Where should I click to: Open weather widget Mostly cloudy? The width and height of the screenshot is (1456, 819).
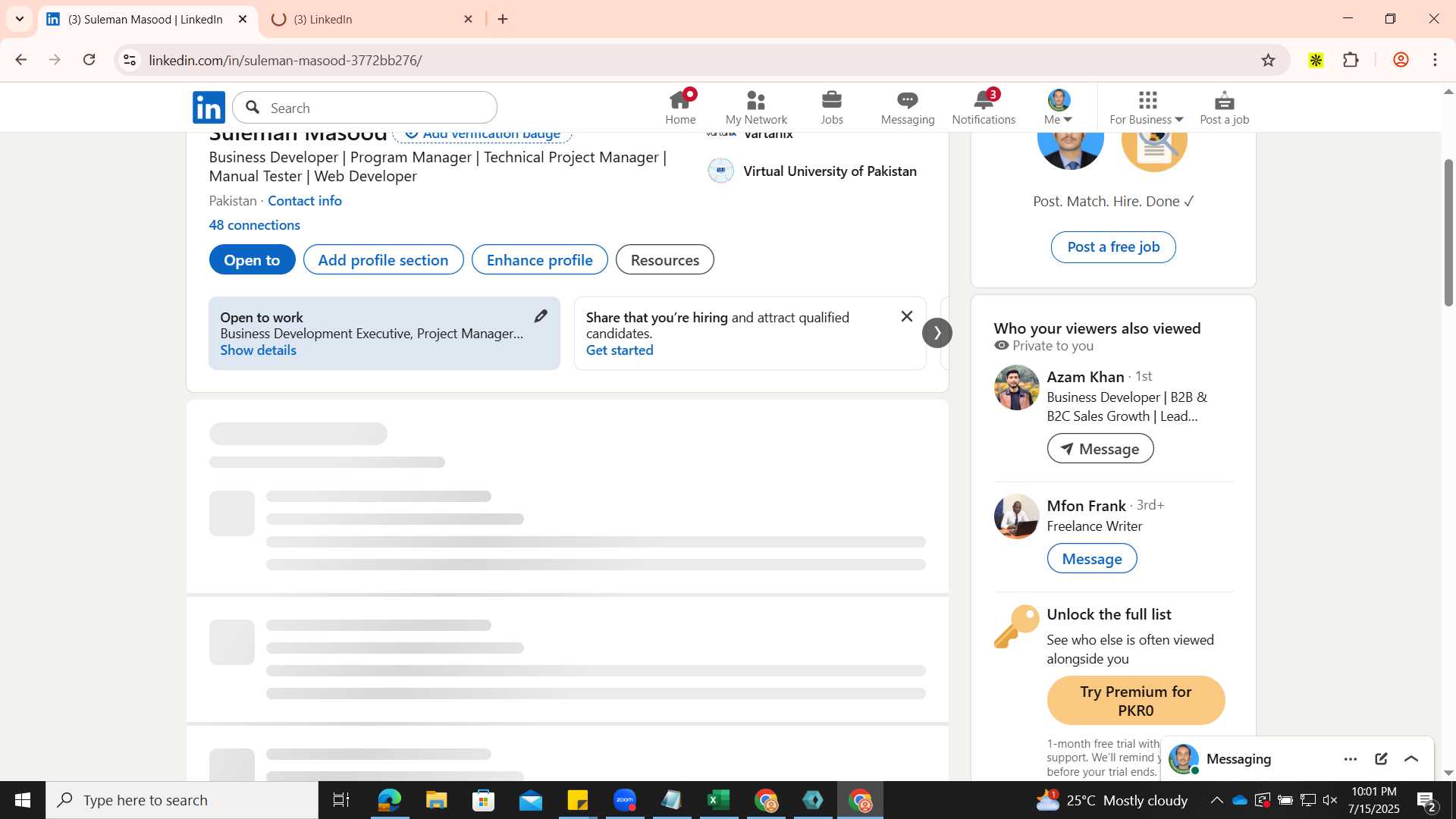click(x=1112, y=800)
